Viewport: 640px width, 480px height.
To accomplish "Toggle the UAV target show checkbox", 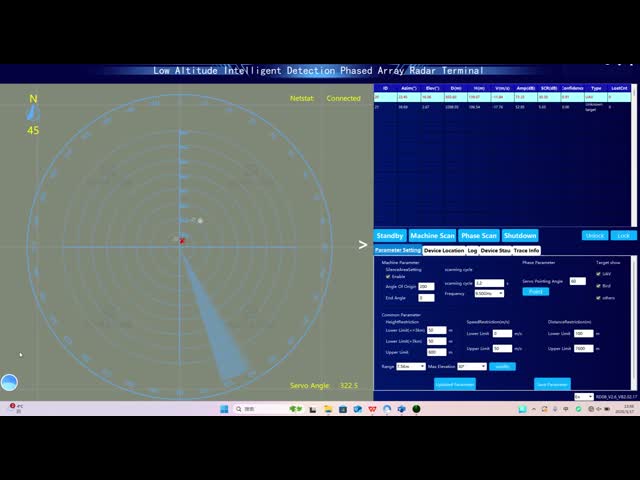I will coord(598,273).
